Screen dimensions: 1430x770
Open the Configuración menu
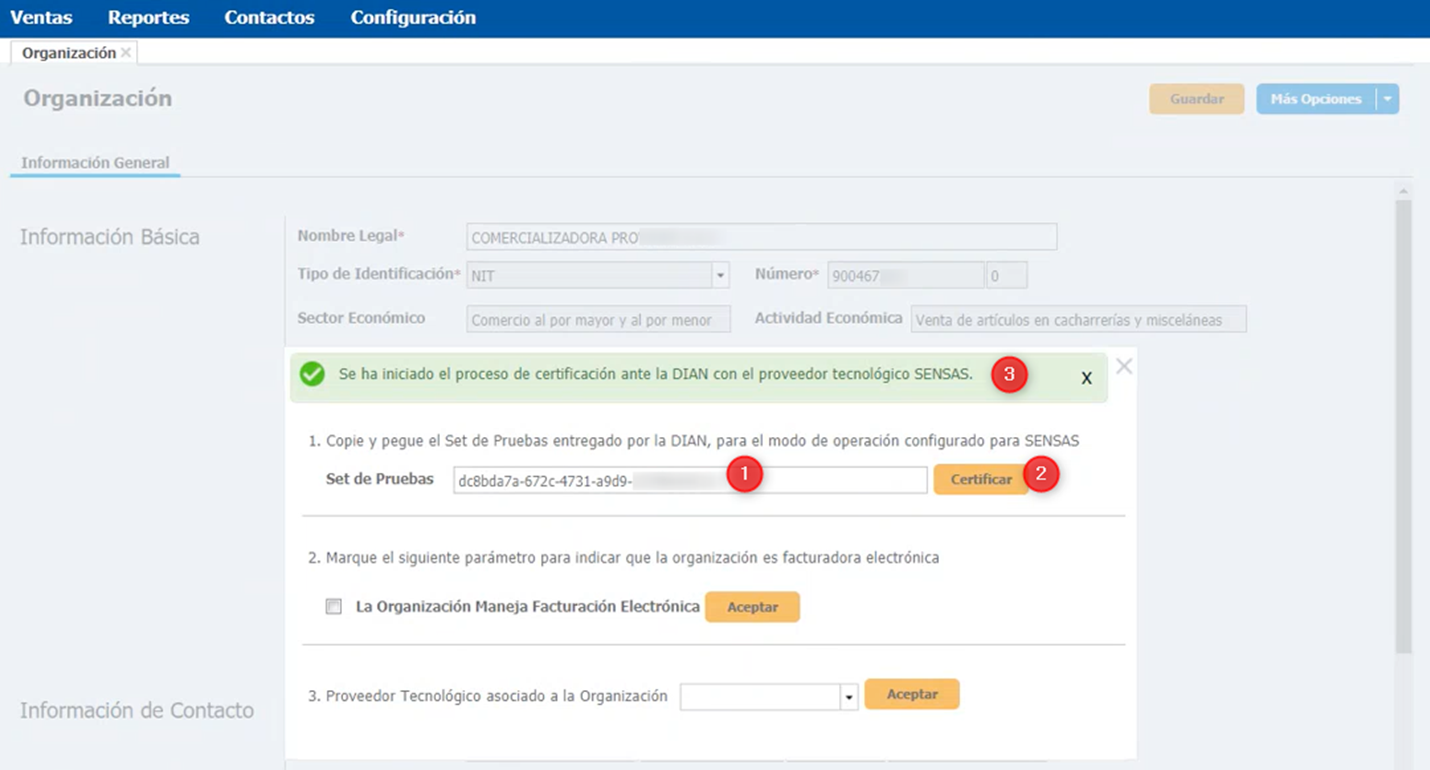click(x=413, y=18)
